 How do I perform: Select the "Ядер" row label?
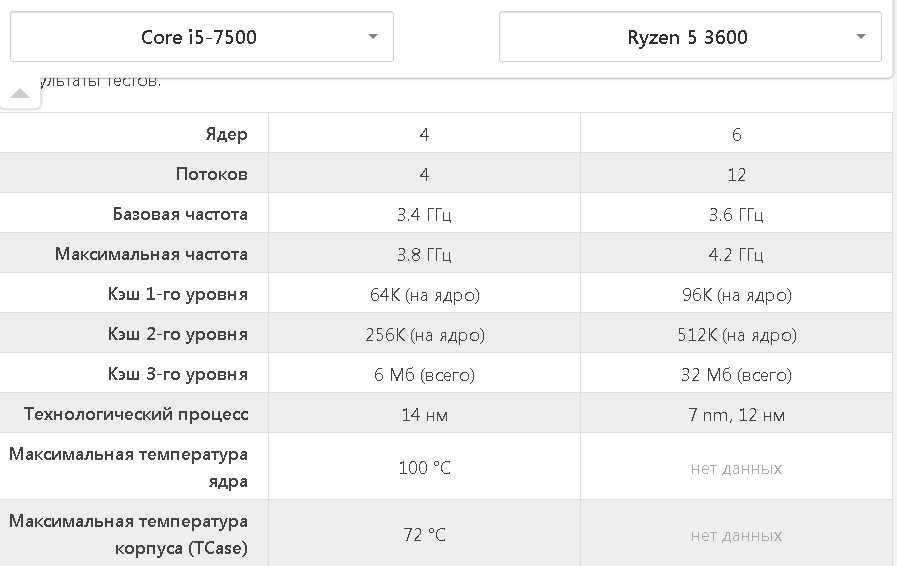[224, 134]
